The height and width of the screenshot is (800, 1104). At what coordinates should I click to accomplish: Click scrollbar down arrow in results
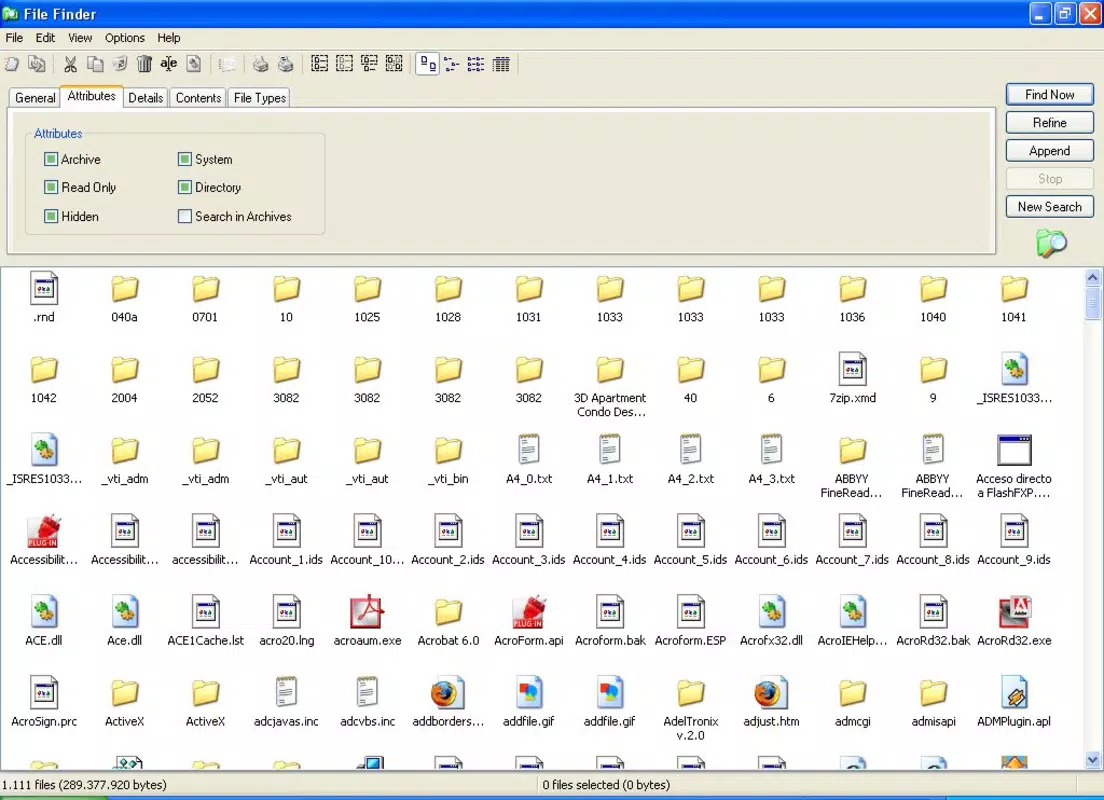point(1092,760)
